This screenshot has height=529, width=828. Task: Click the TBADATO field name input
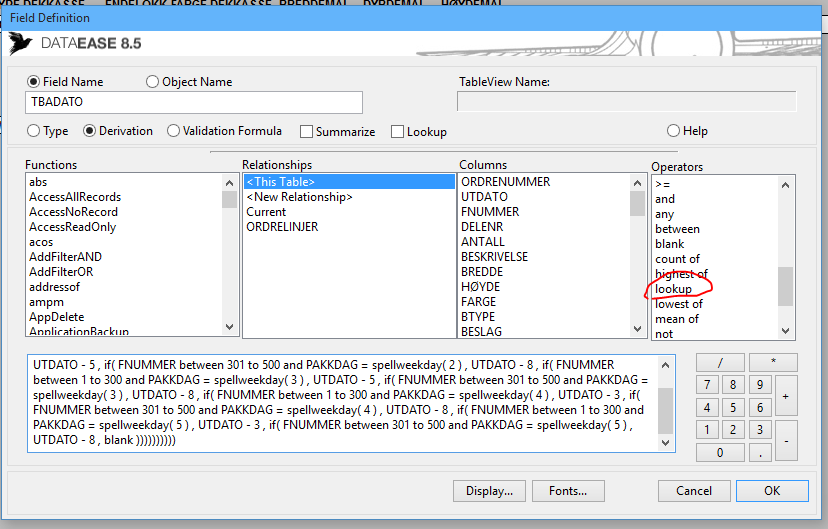194,102
